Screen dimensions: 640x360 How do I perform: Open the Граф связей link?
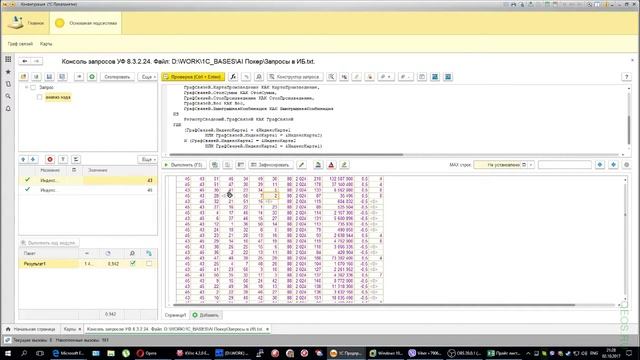(20, 44)
